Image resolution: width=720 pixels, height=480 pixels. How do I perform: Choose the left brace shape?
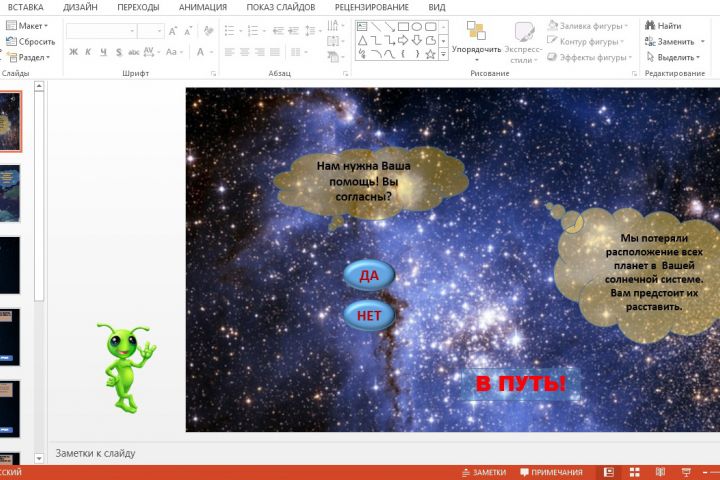403,54
